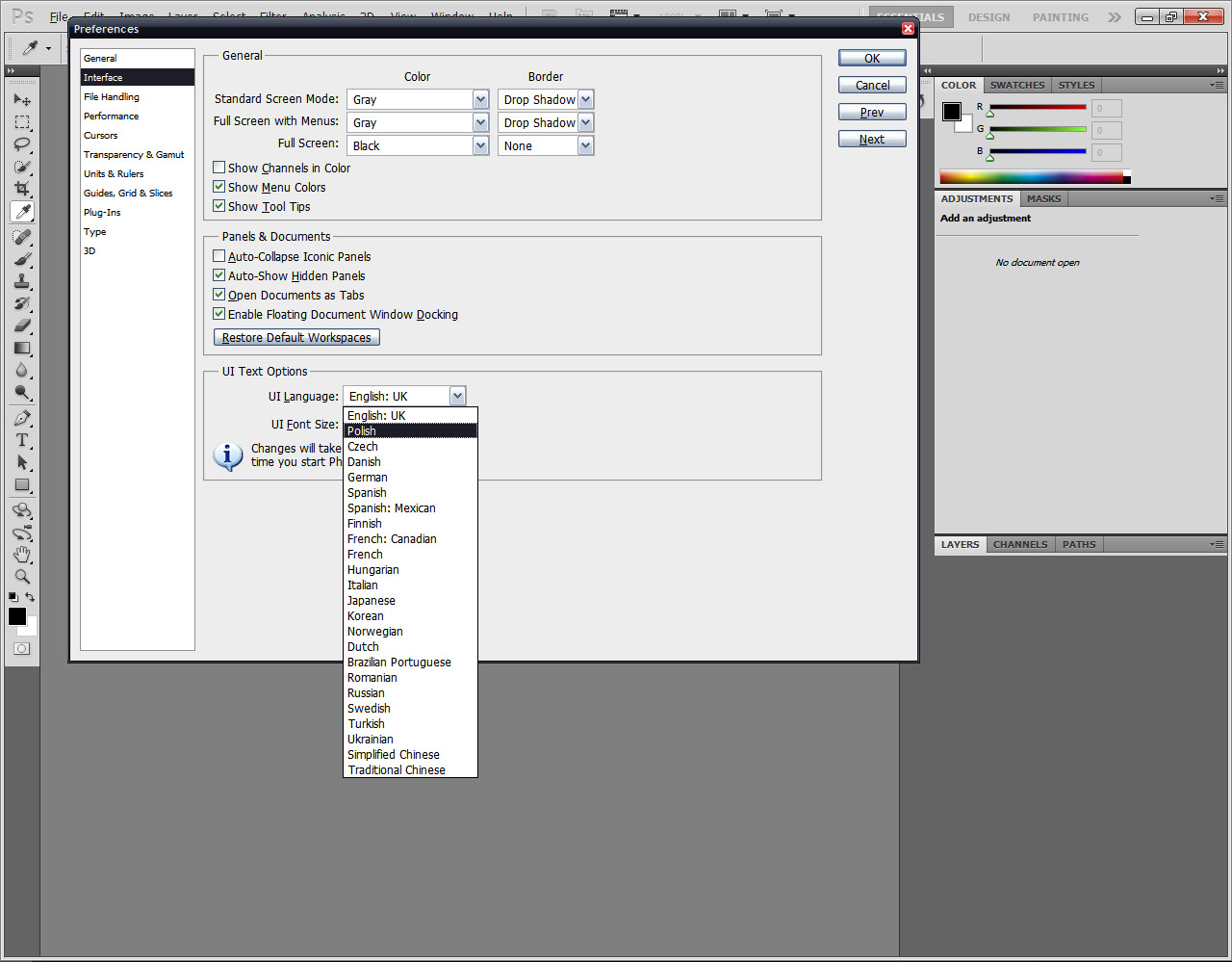1232x962 pixels.
Task: Choose Polish from the language list
Action: click(410, 430)
